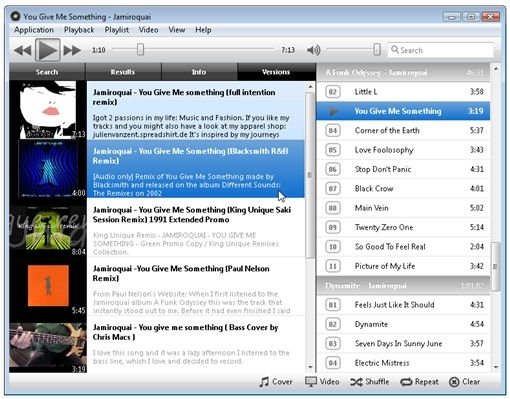Image resolution: width=510 pixels, height=399 pixels.
Task: Click the versions list scrollbar thumb
Action: pos(310,175)
